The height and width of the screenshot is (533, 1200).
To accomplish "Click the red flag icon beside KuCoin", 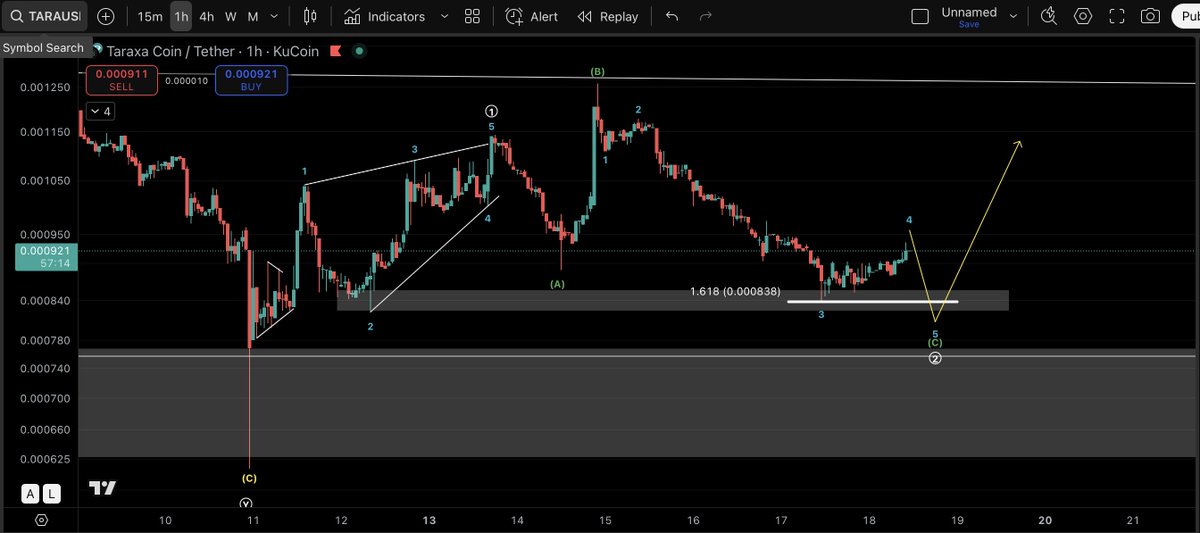I will (x=337, y=51).
